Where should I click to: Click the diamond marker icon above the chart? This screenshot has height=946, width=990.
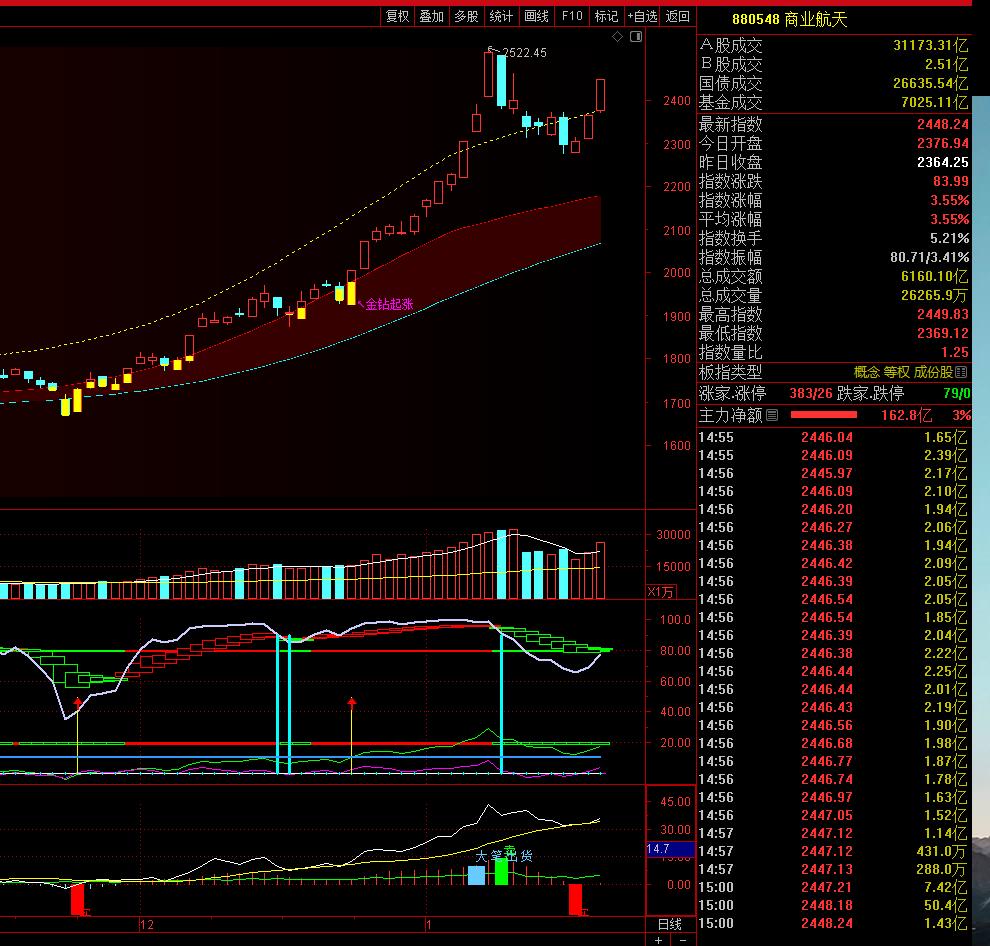(x=617, y=37)
